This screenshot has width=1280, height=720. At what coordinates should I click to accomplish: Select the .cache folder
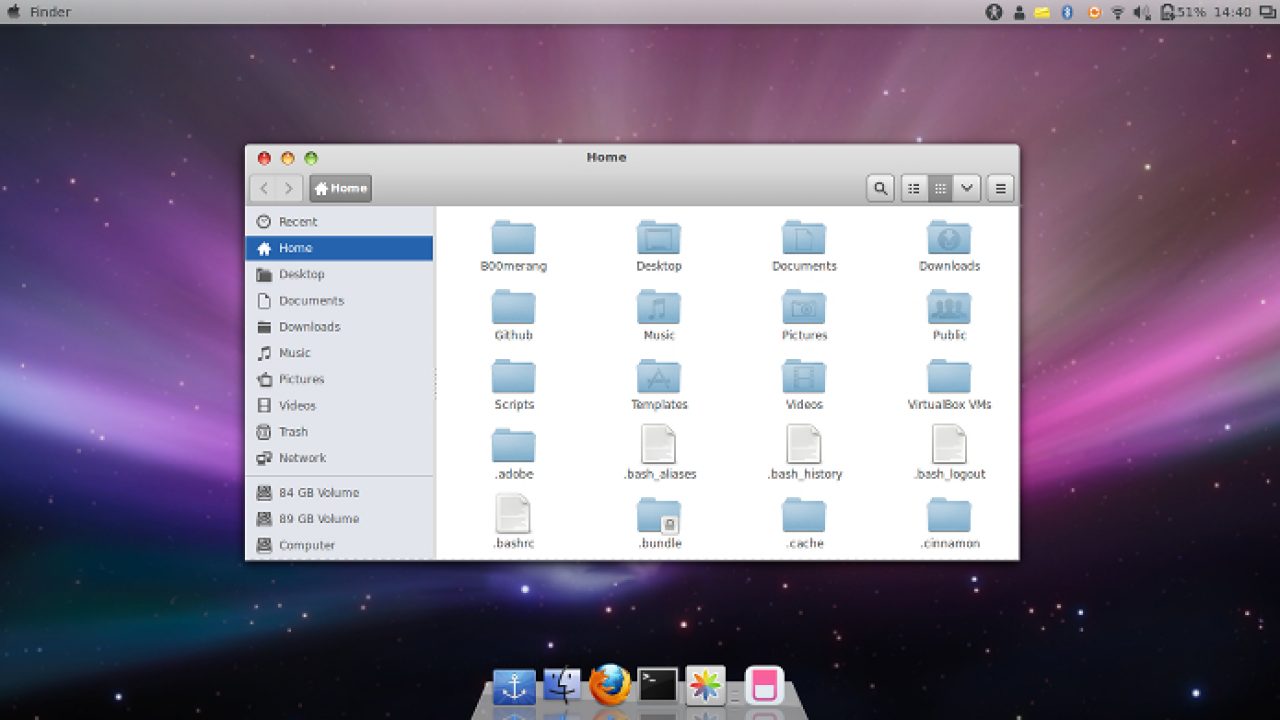pos(804,523)
